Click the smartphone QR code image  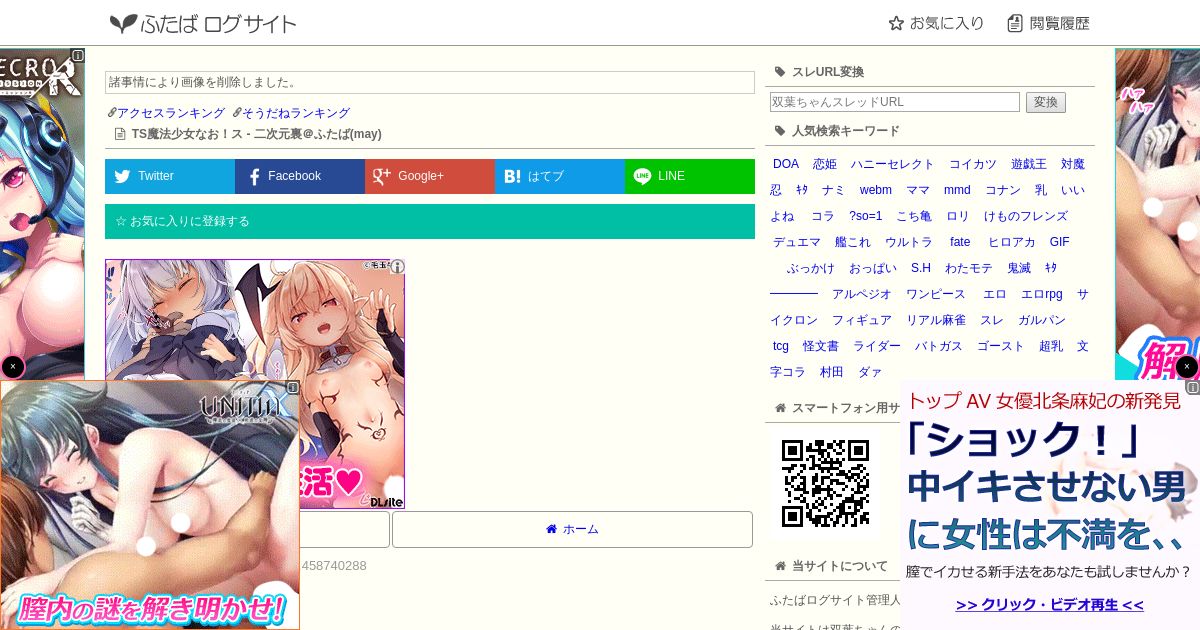click(x=825, y=483)
